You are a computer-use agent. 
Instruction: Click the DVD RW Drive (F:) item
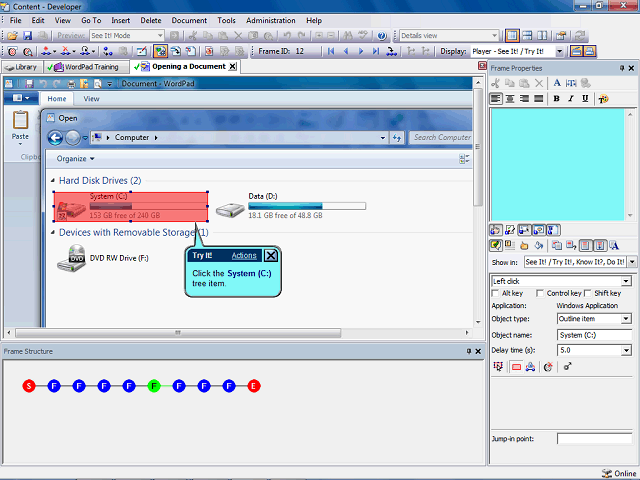[x=102, y=258]
